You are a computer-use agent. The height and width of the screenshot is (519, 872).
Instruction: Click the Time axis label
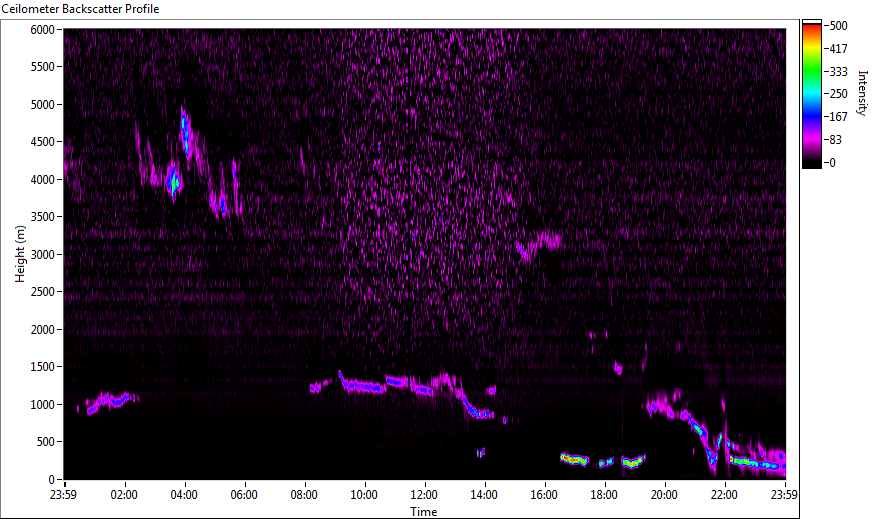click(x=424, y=512)
